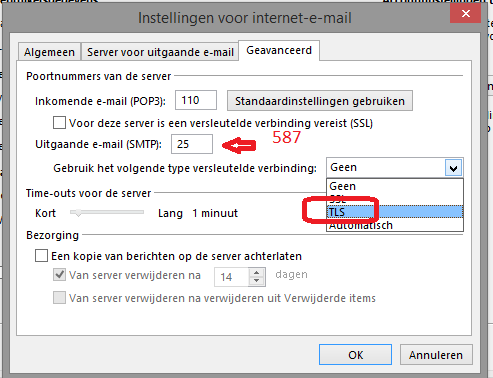This screenshot has height=378, width=493.
Task: Open 'Server voor uitgaande e-mail' tab
Action: point(160,52)
